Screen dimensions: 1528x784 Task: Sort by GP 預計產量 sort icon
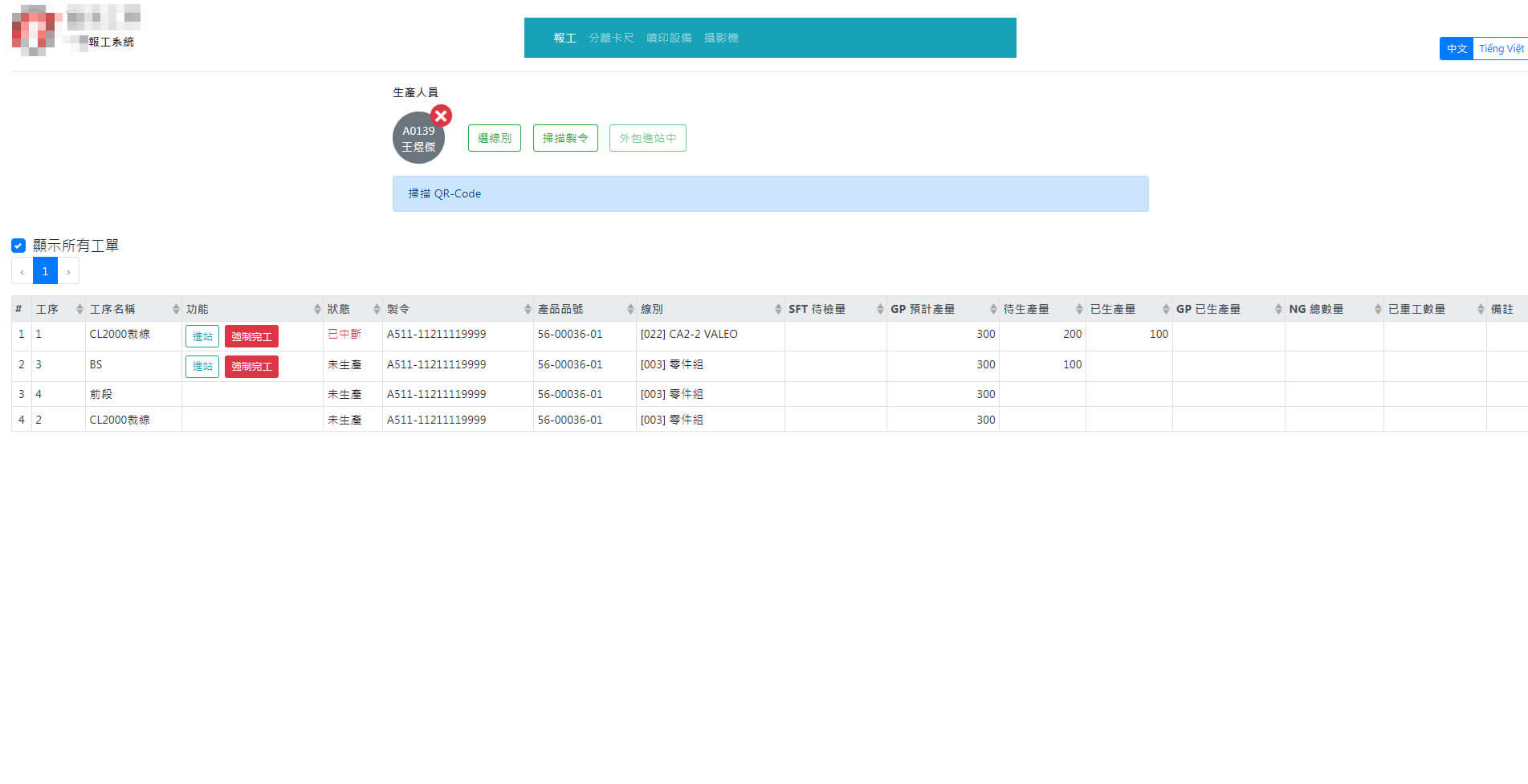993,310
